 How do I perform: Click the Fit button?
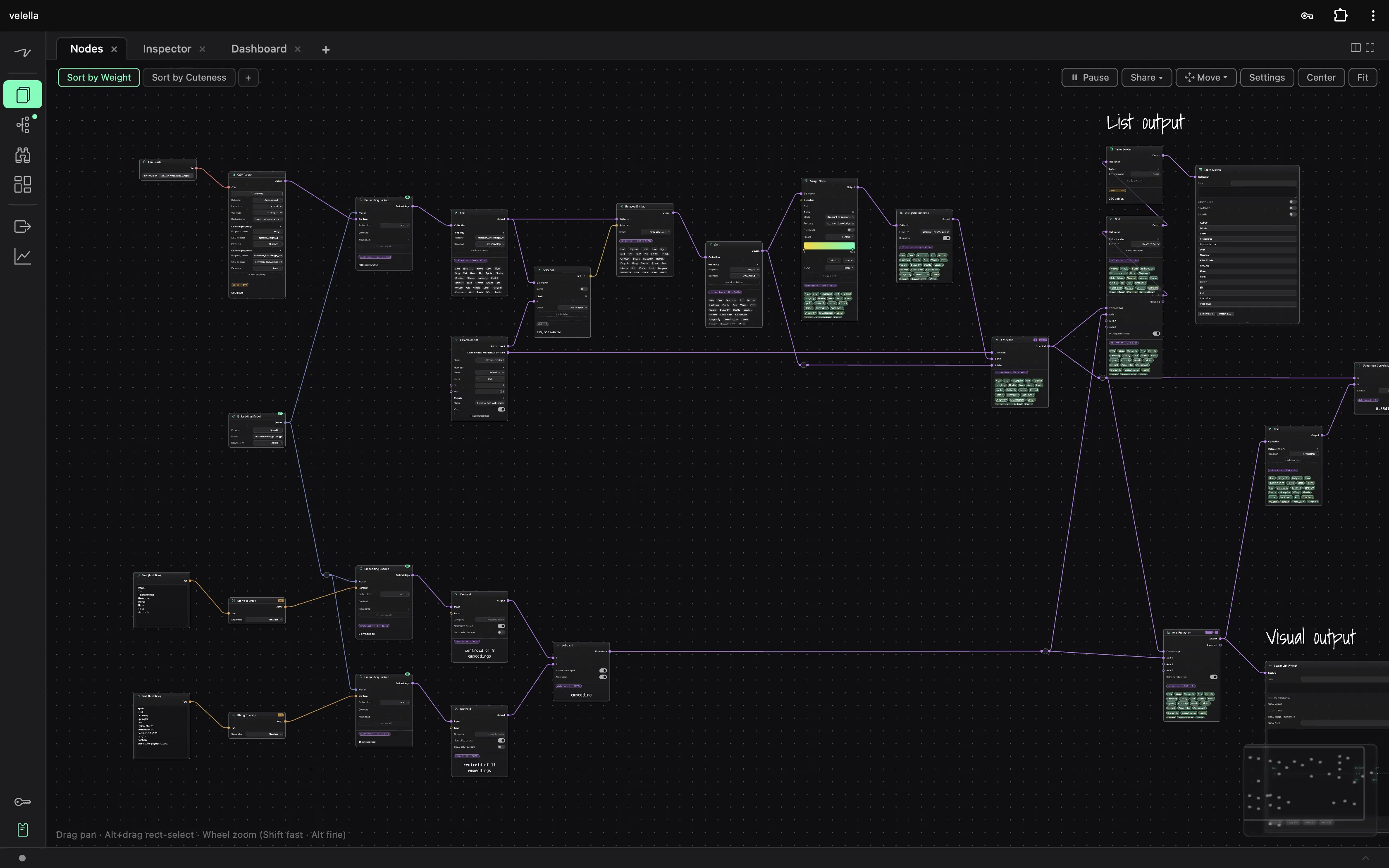[x=1363, y=78]
